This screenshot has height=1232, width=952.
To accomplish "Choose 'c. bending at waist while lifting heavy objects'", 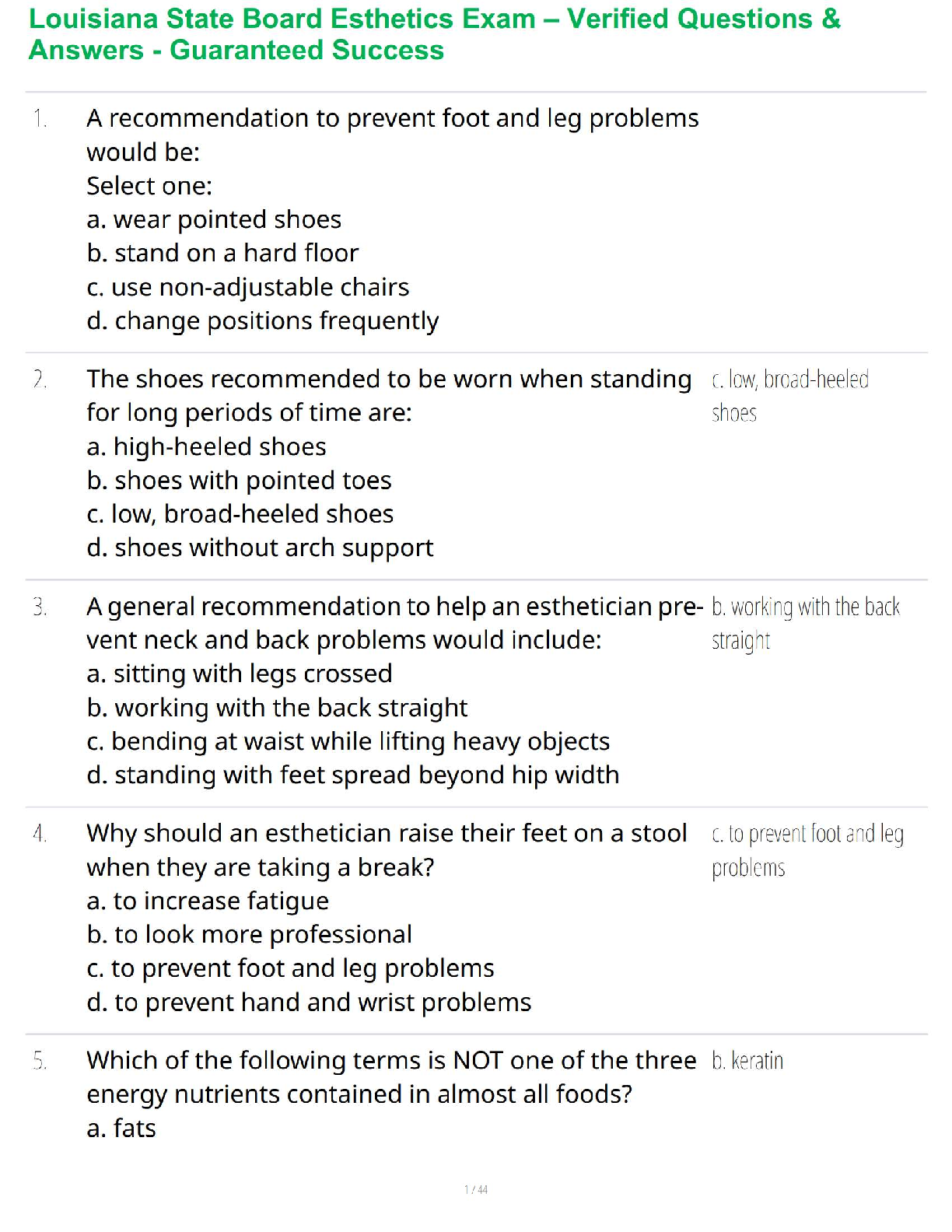I will point(348,741).
